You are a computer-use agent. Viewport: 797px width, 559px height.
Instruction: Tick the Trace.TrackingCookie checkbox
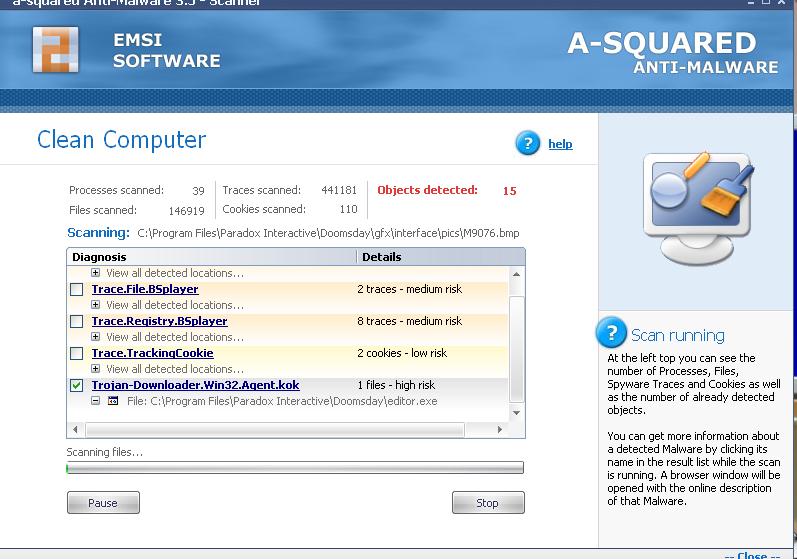pos(76,354)
